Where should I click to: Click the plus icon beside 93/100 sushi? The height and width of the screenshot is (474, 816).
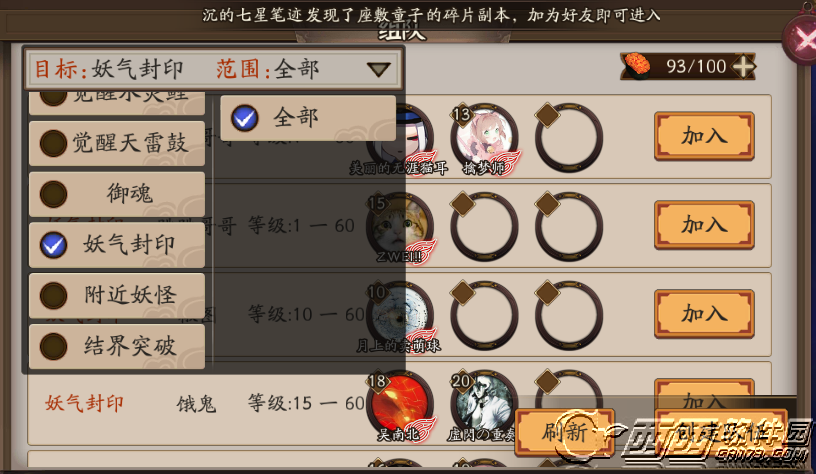pos(744,67)
